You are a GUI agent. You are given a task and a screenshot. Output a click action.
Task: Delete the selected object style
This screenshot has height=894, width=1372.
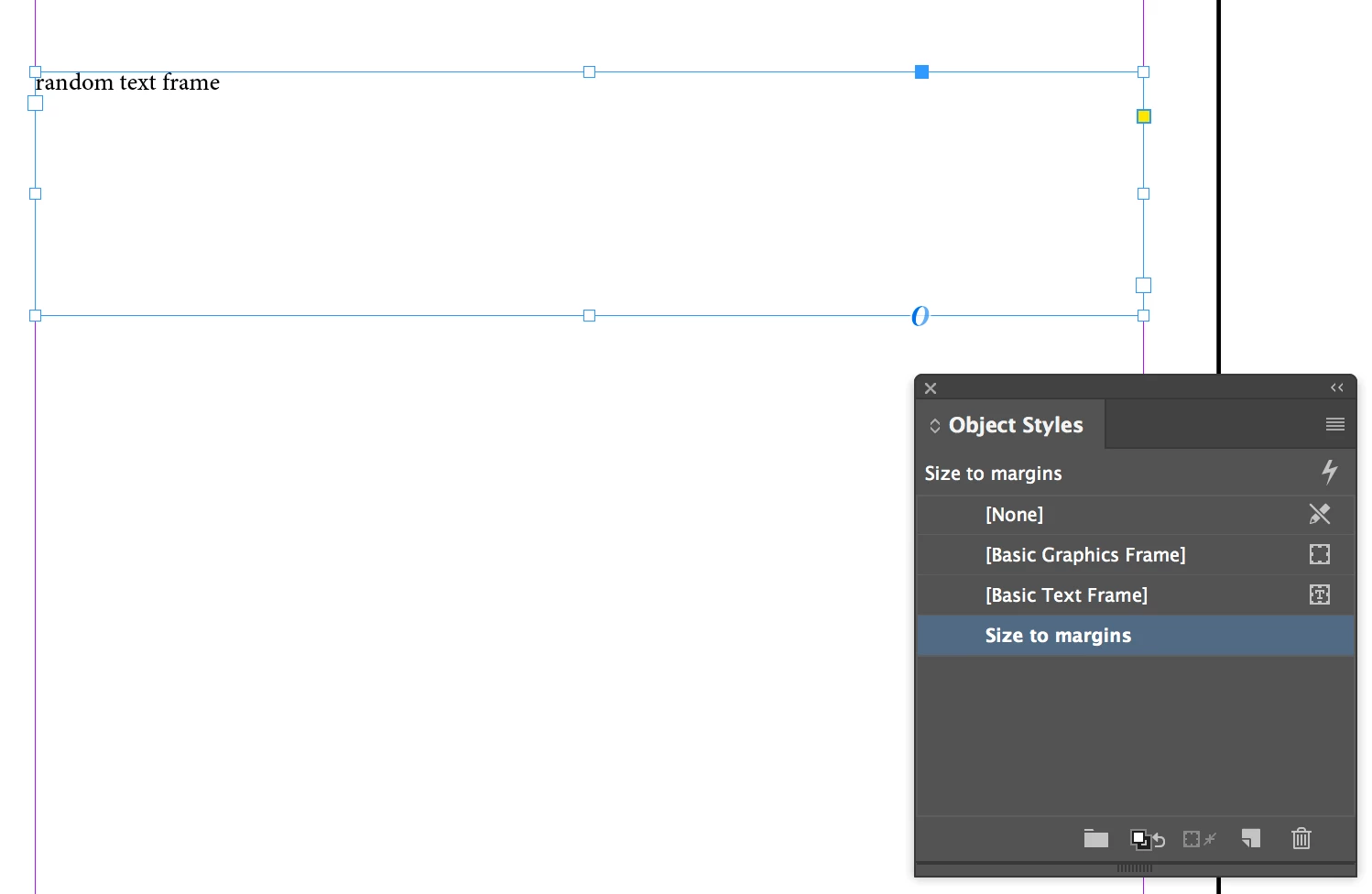tap(1301, 838)
